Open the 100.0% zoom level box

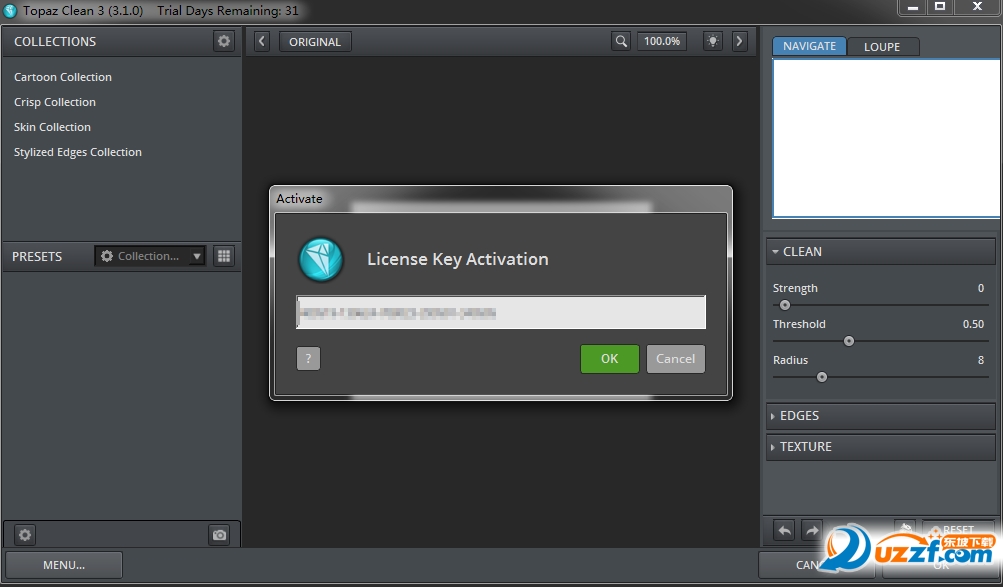pyautogui.click(x=661, y=42)
